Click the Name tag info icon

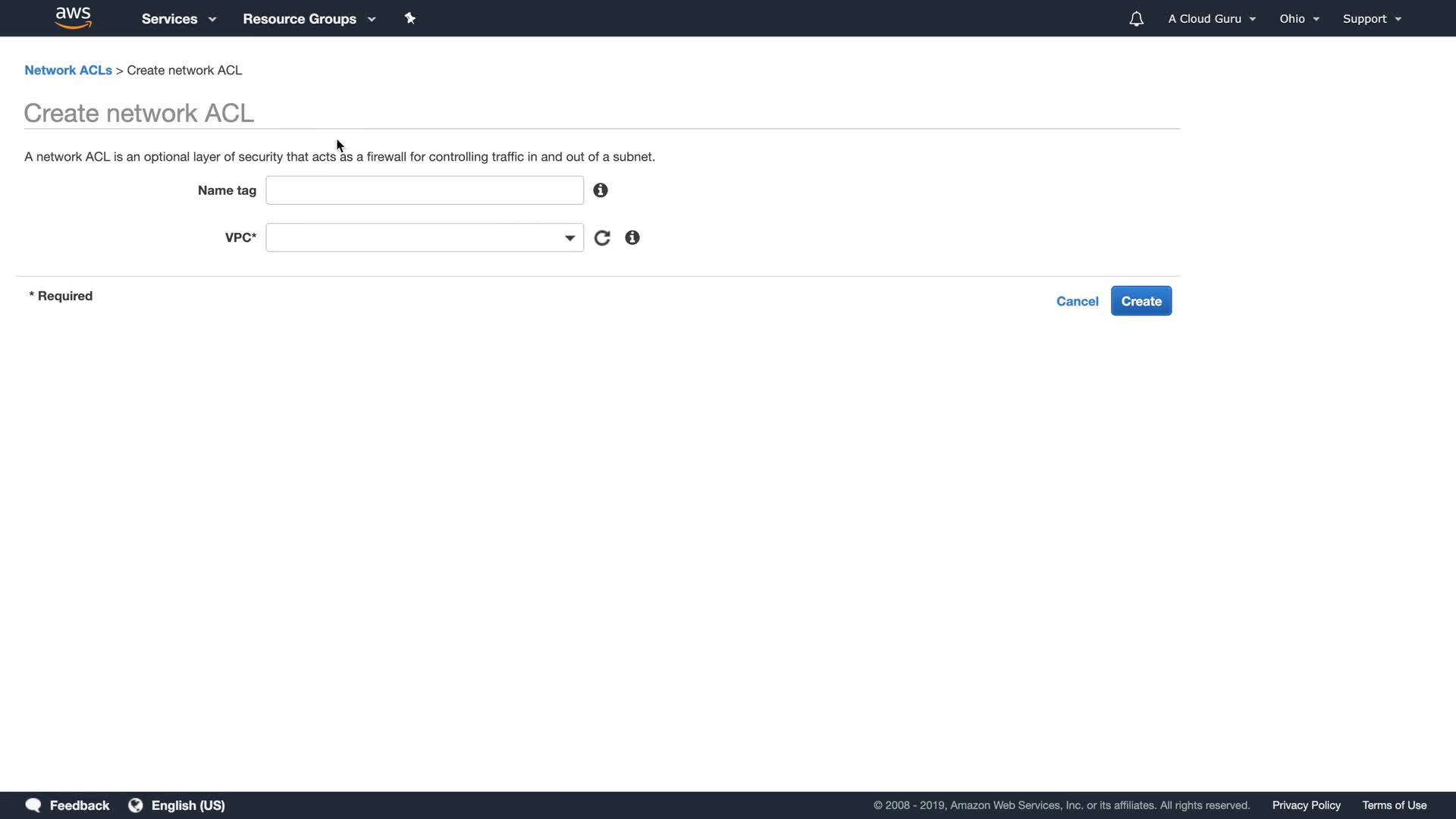point(600,190)
